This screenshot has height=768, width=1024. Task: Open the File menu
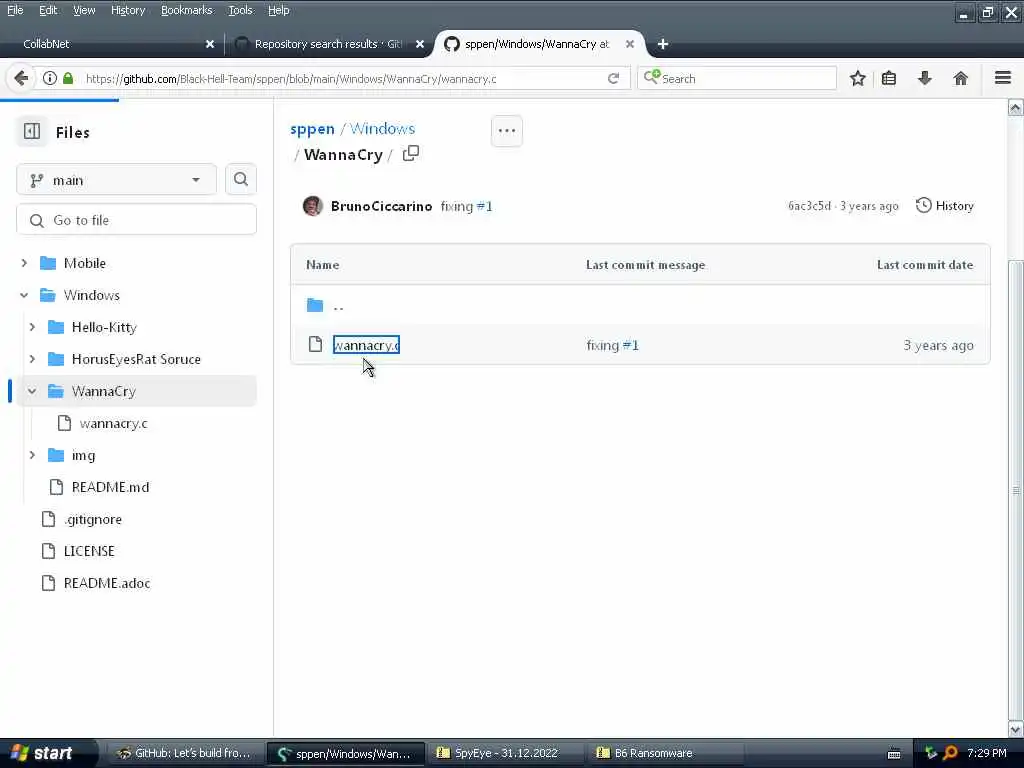(15, 10)
